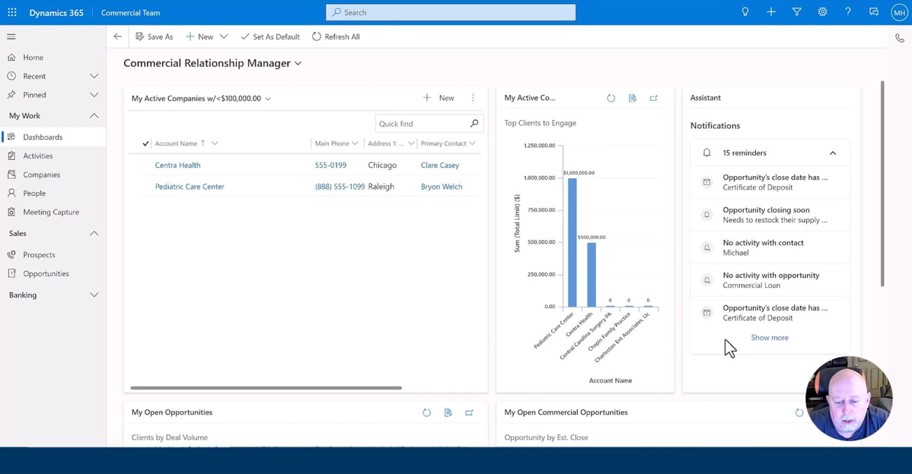Screen dimensions: 912x474
Task: Click icon beside 'No activity with contact'
Action: coord(707,247)
